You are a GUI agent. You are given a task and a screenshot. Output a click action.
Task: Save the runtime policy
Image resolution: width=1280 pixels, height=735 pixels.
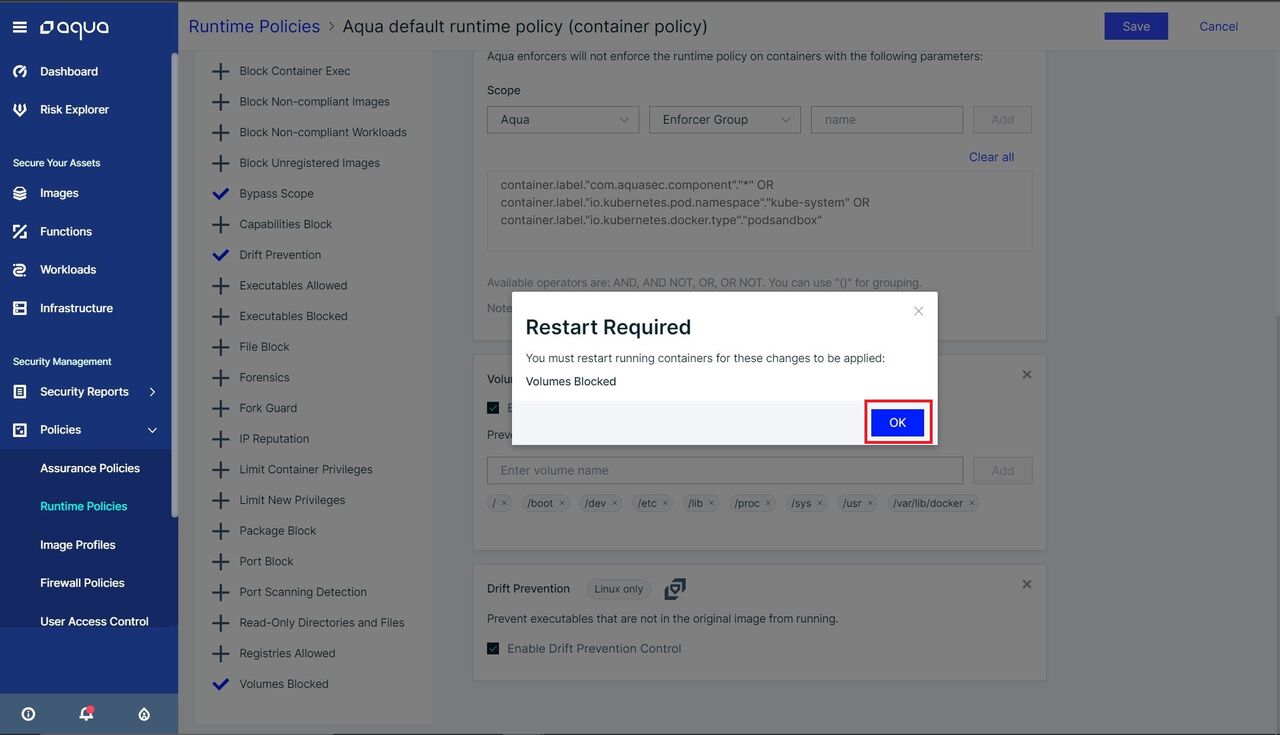(1136, 27)
